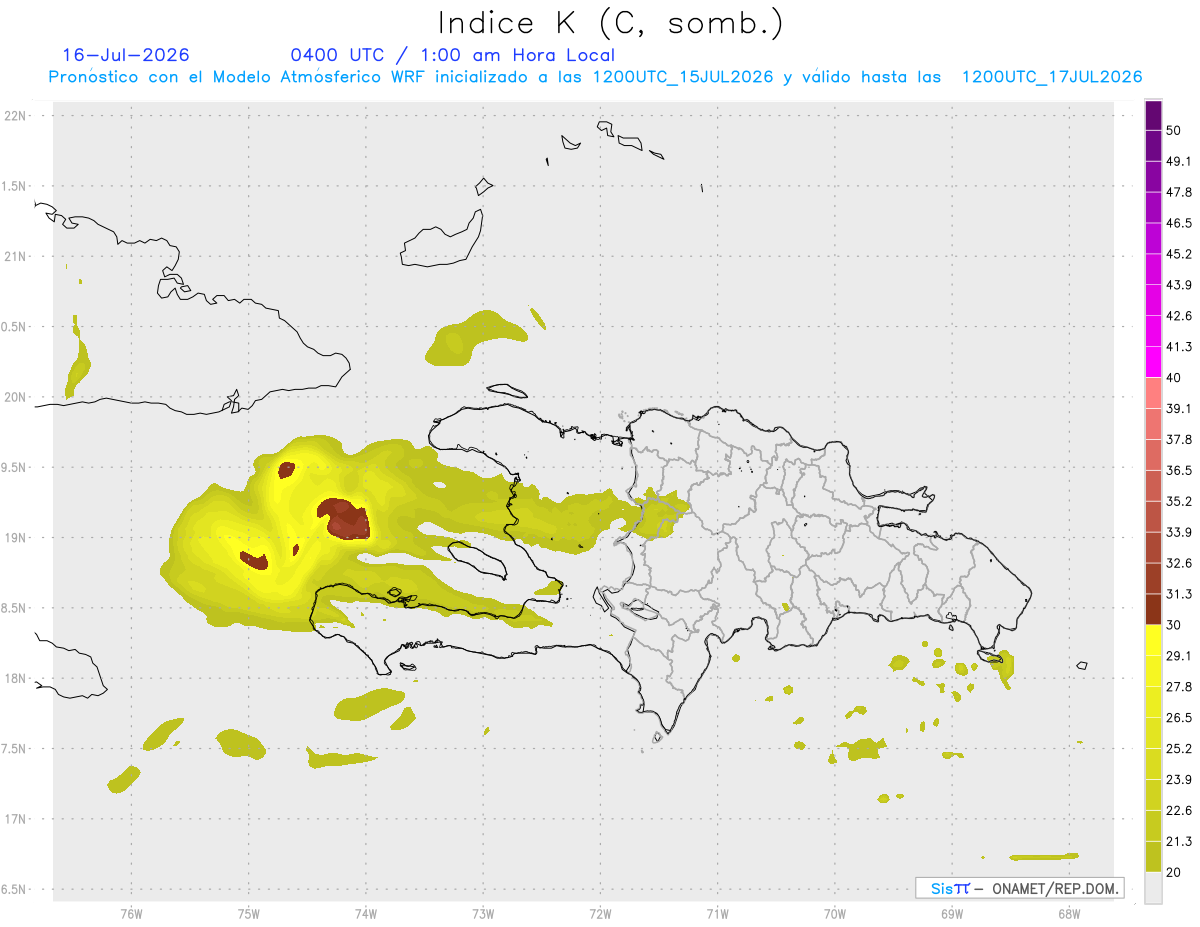
Task: Click the "22.6" value on the color scale
Action: pos(1180,811)
